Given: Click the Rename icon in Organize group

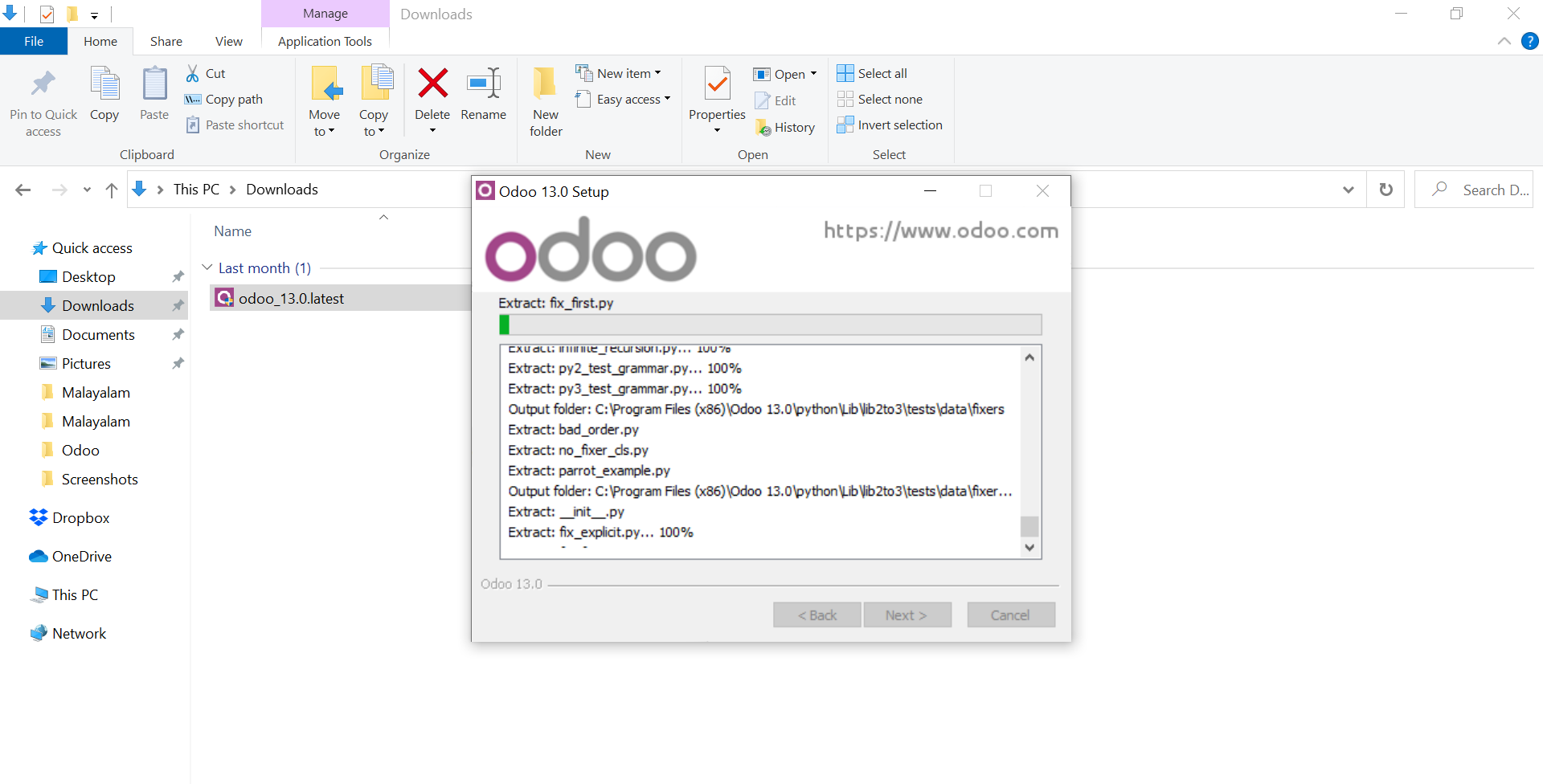Looking at the screenshot, I should tap(483, 84).
